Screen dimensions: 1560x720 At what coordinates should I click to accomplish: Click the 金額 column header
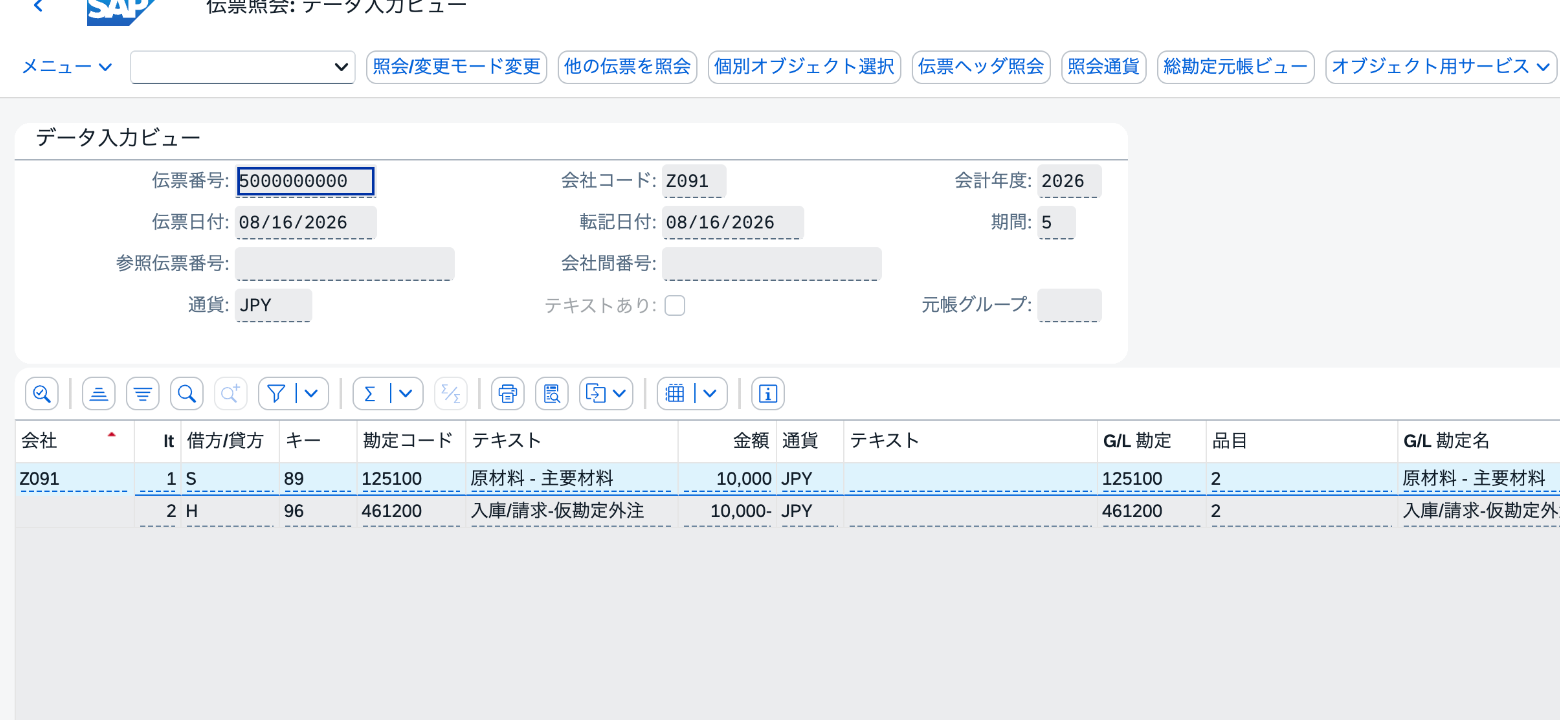click(727, 441)
